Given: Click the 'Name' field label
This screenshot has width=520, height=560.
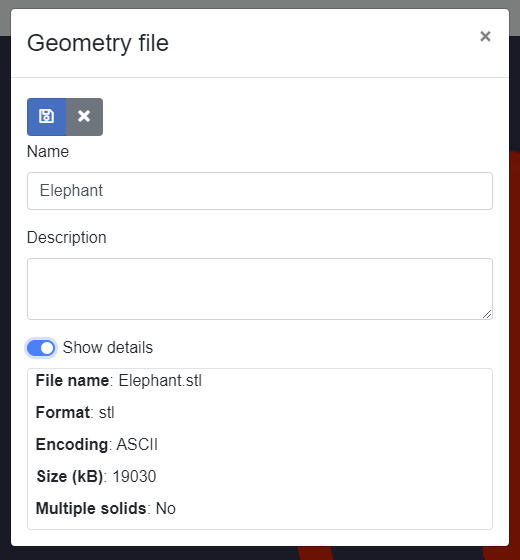Looking at the screenshot, I should tap(48, 151).
